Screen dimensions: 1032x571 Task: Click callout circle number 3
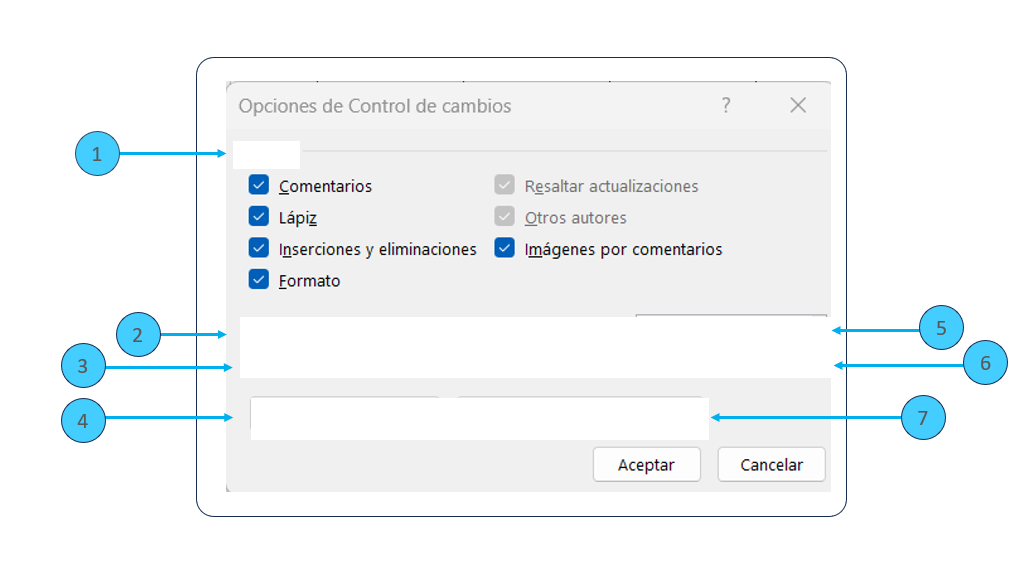83,367
